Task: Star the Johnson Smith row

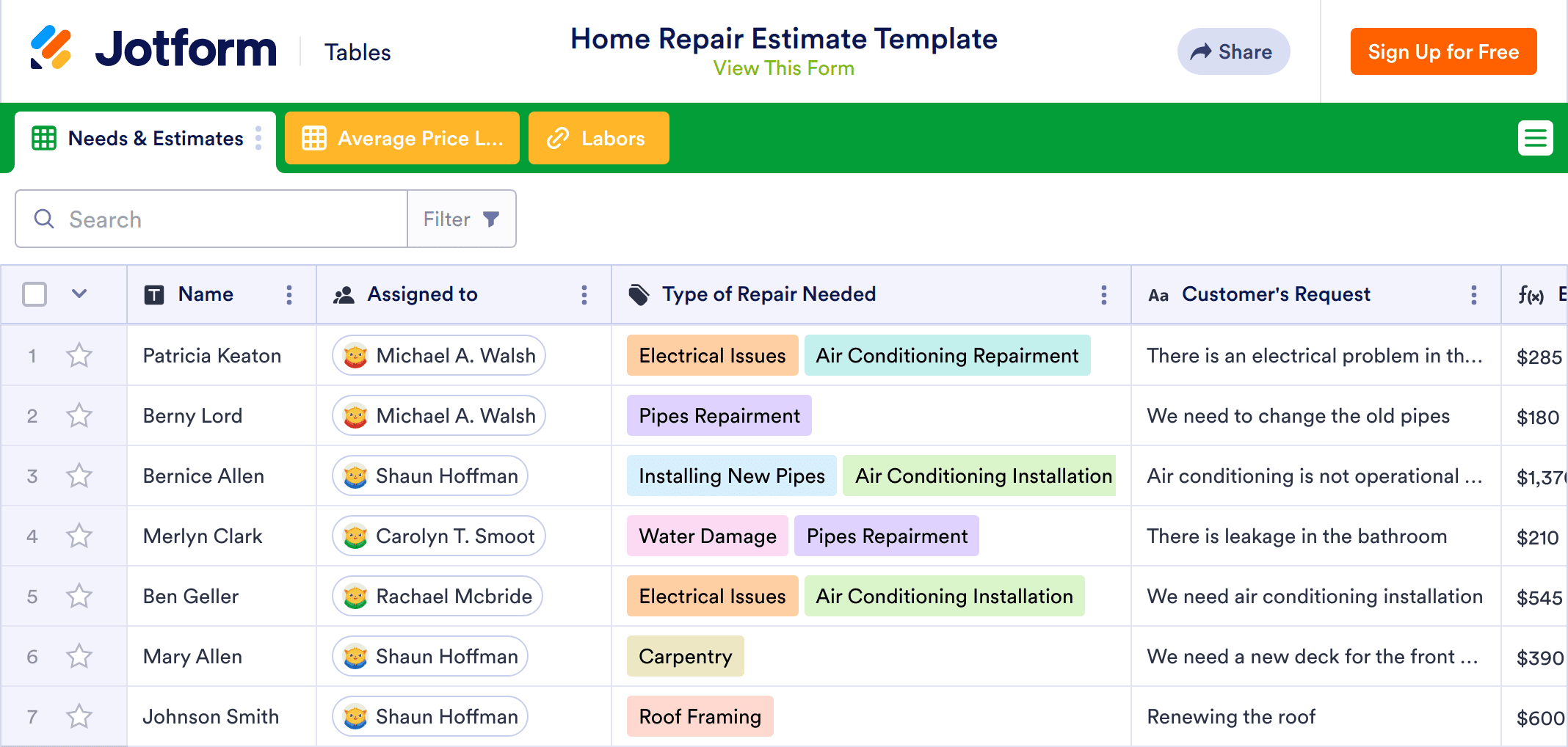Action: tap(79, 717)
